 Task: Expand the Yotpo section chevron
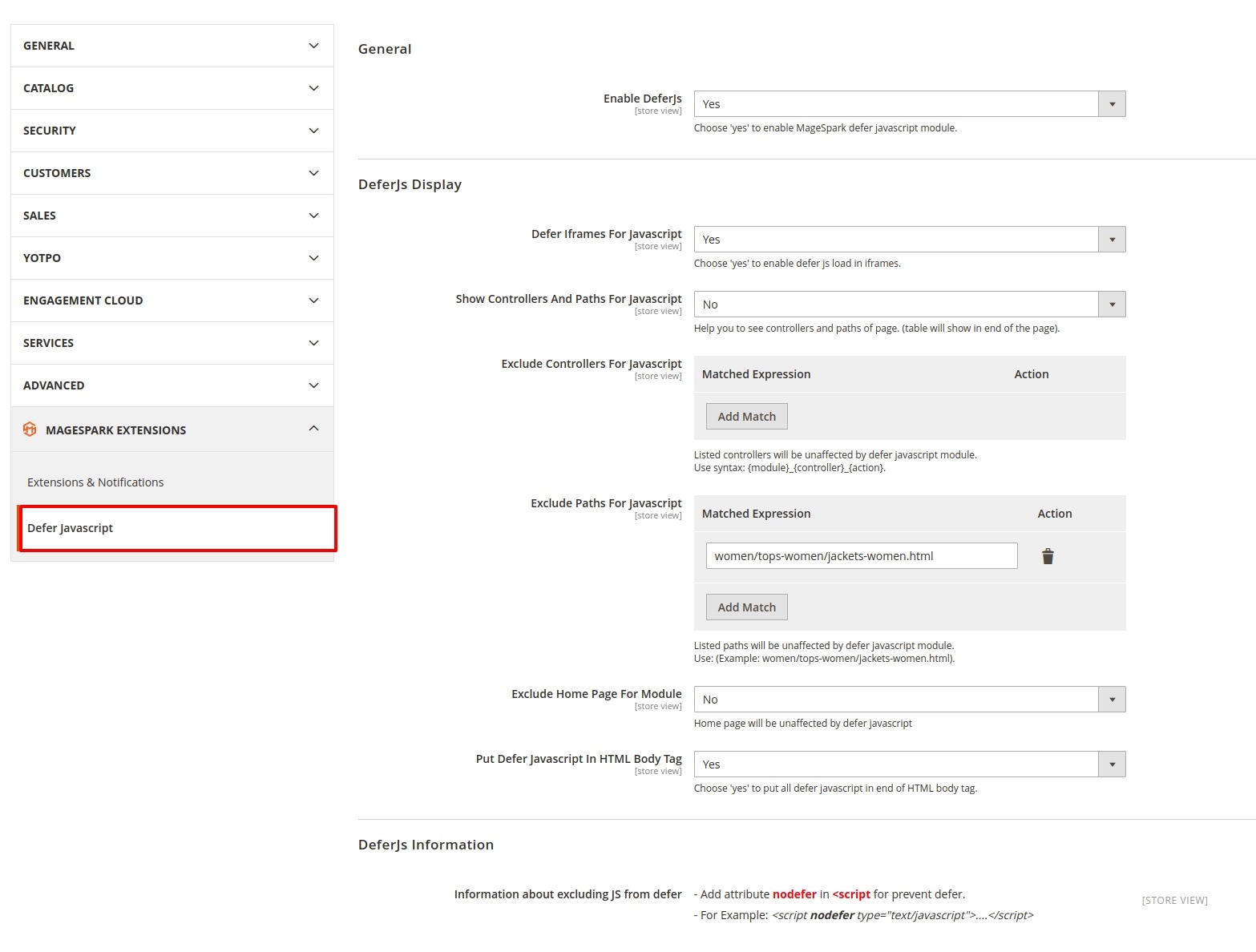[313, 258]
